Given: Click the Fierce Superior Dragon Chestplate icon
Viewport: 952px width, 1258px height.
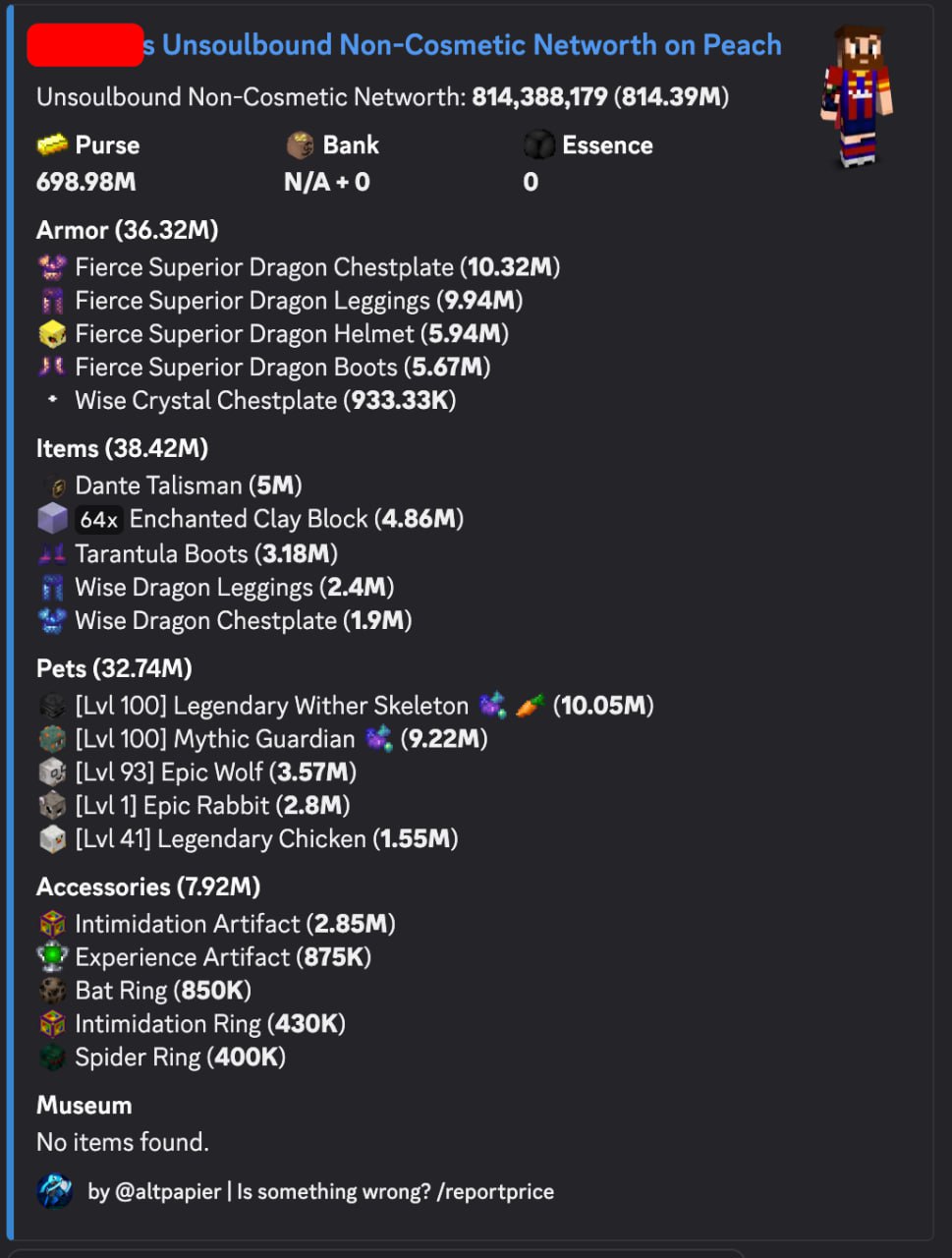Looking at the screenshot, I should click(52, 267).
